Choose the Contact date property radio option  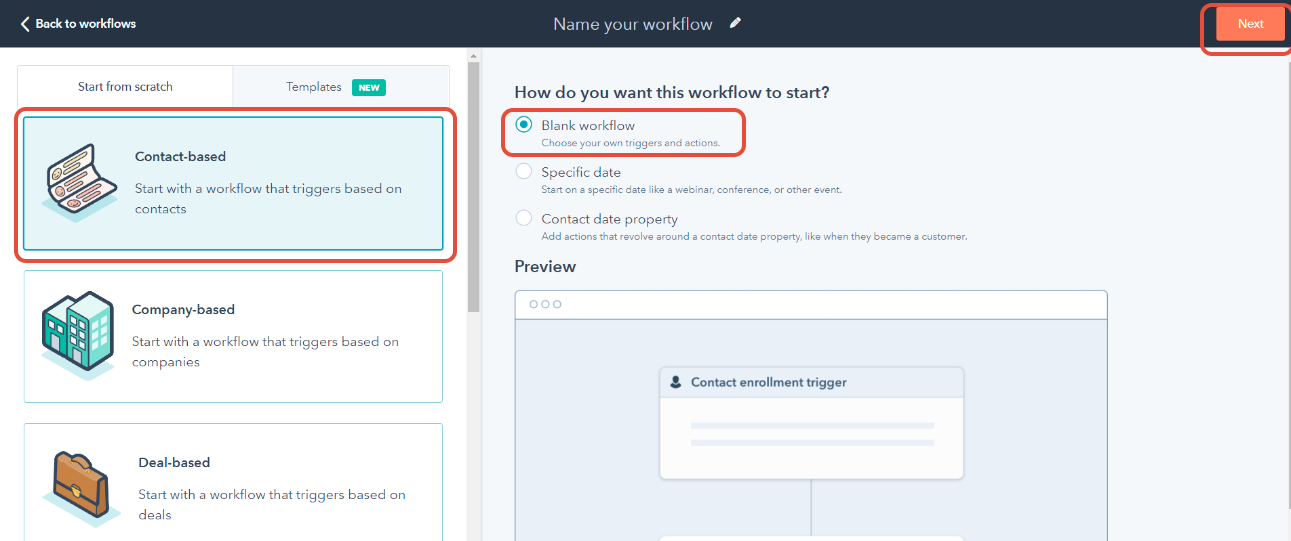pos(524,218)
